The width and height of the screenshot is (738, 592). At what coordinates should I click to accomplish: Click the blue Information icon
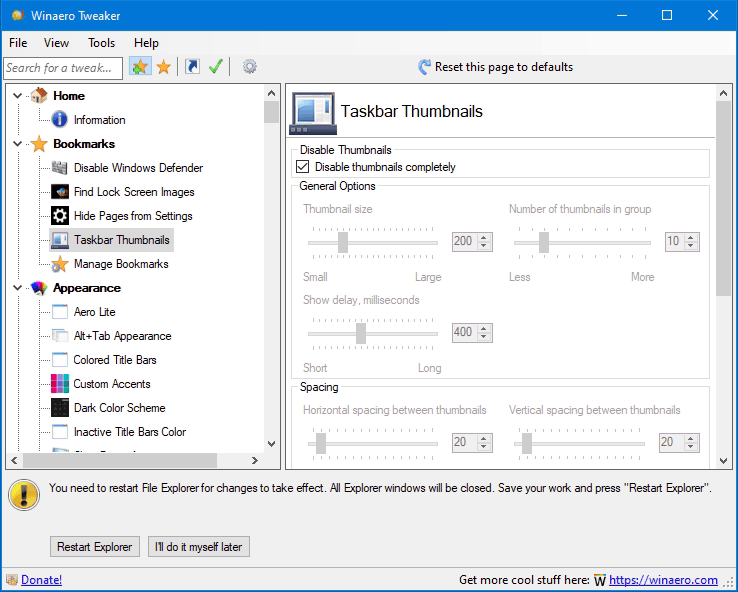[59, 120]
